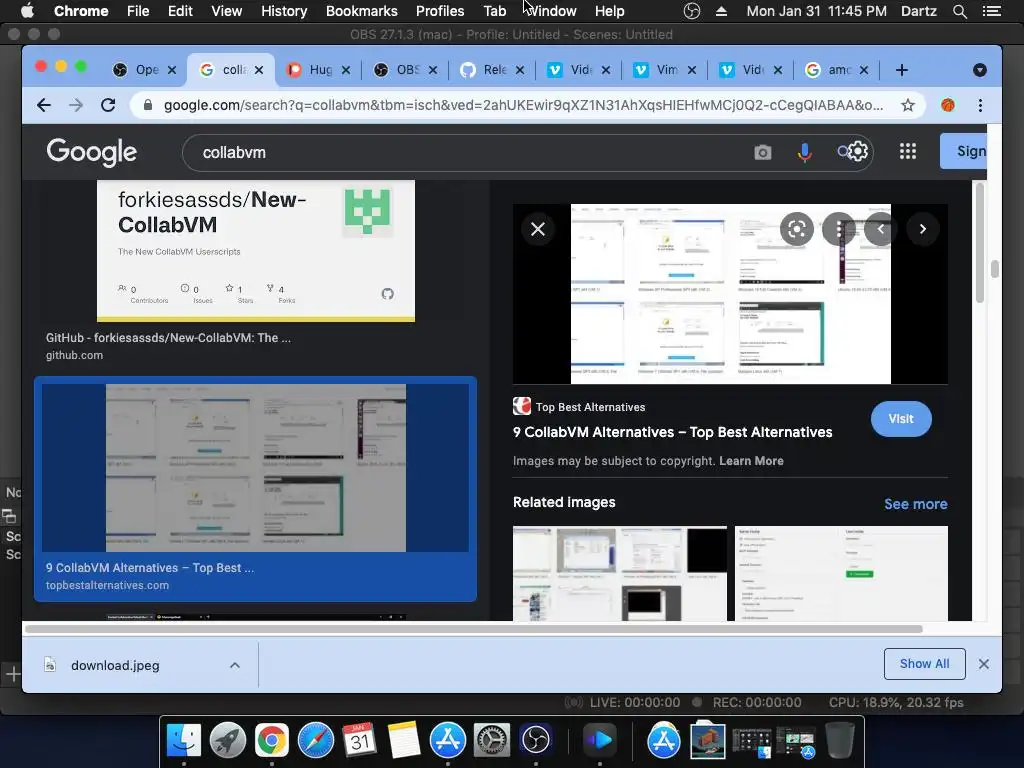
Task: Open the Help menu
Action: [x=609, y=11]
